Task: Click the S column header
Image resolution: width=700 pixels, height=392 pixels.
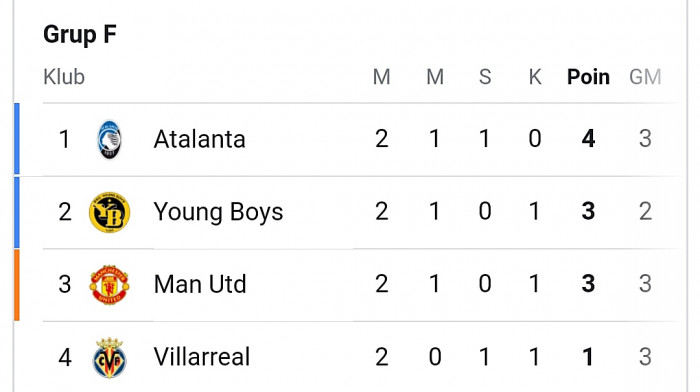Action: tap(485, 77)
